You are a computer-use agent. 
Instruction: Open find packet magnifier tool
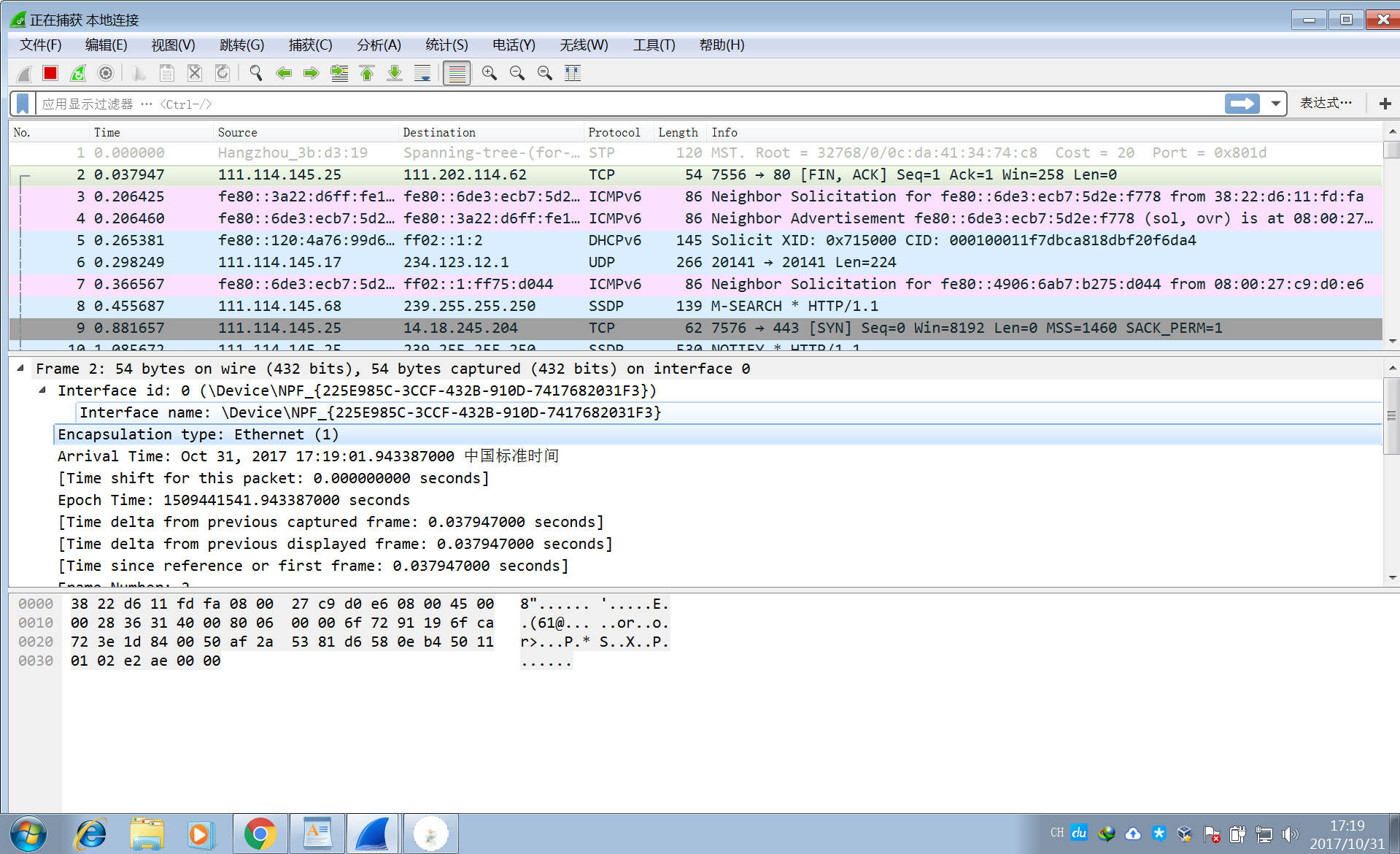256,73
